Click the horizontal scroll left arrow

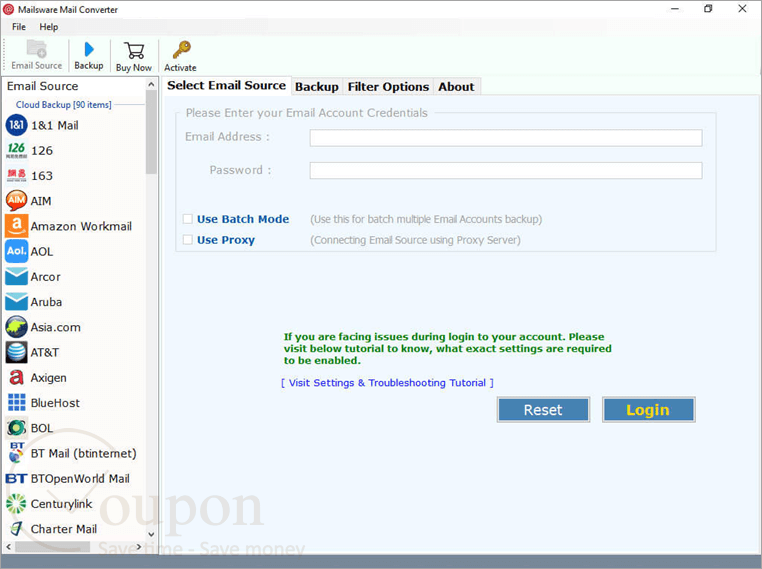point(8,547)
